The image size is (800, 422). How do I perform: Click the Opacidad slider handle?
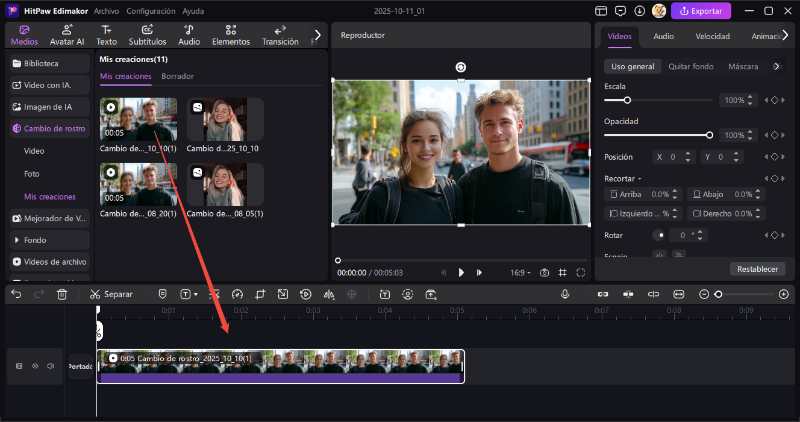pos(709,134)
